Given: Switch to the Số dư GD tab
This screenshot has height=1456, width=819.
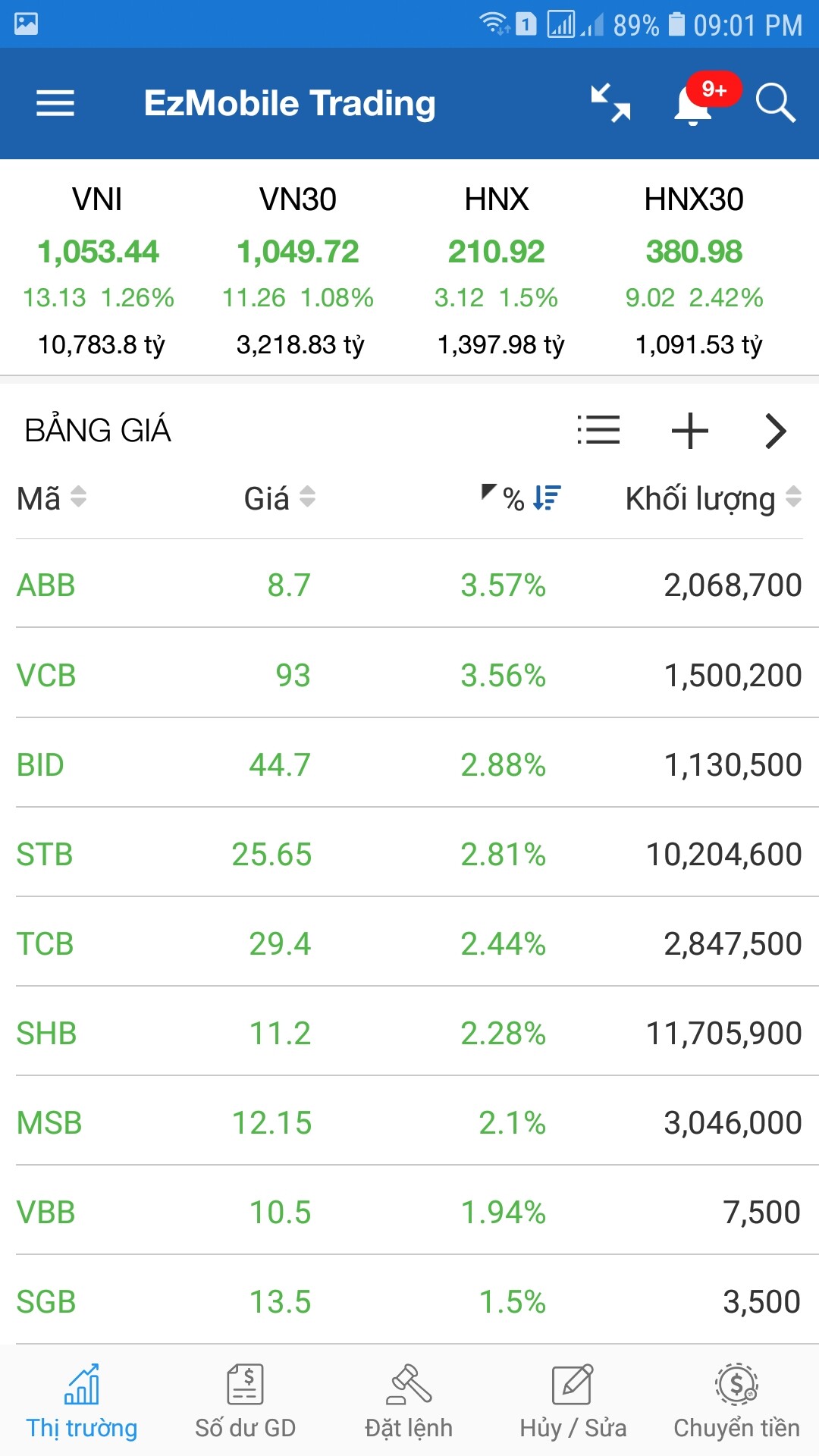Looking at the screenshot, I should click(x=245, y=1401).
